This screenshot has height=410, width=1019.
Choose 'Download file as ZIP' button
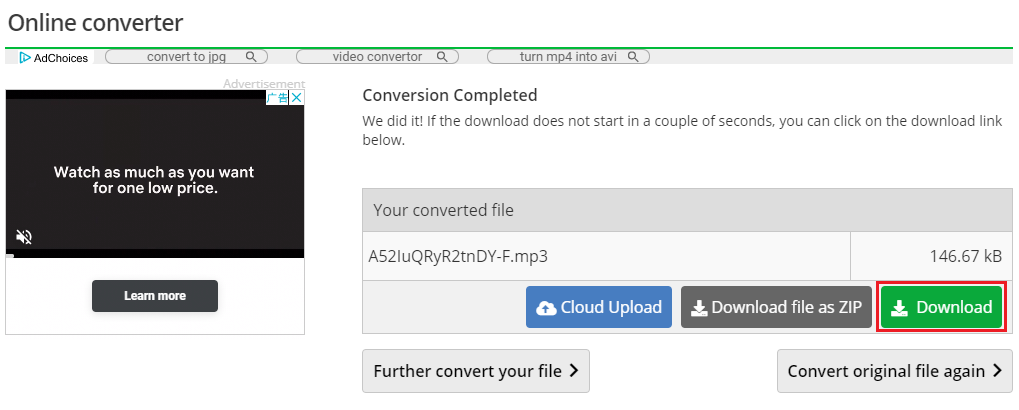coord(777,307)
